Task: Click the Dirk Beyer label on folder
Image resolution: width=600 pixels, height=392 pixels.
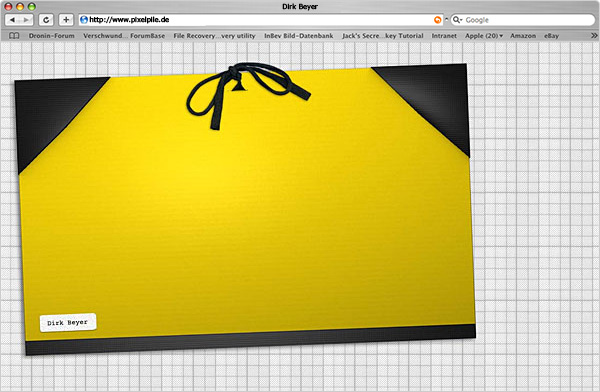Action: pos(68,323)
